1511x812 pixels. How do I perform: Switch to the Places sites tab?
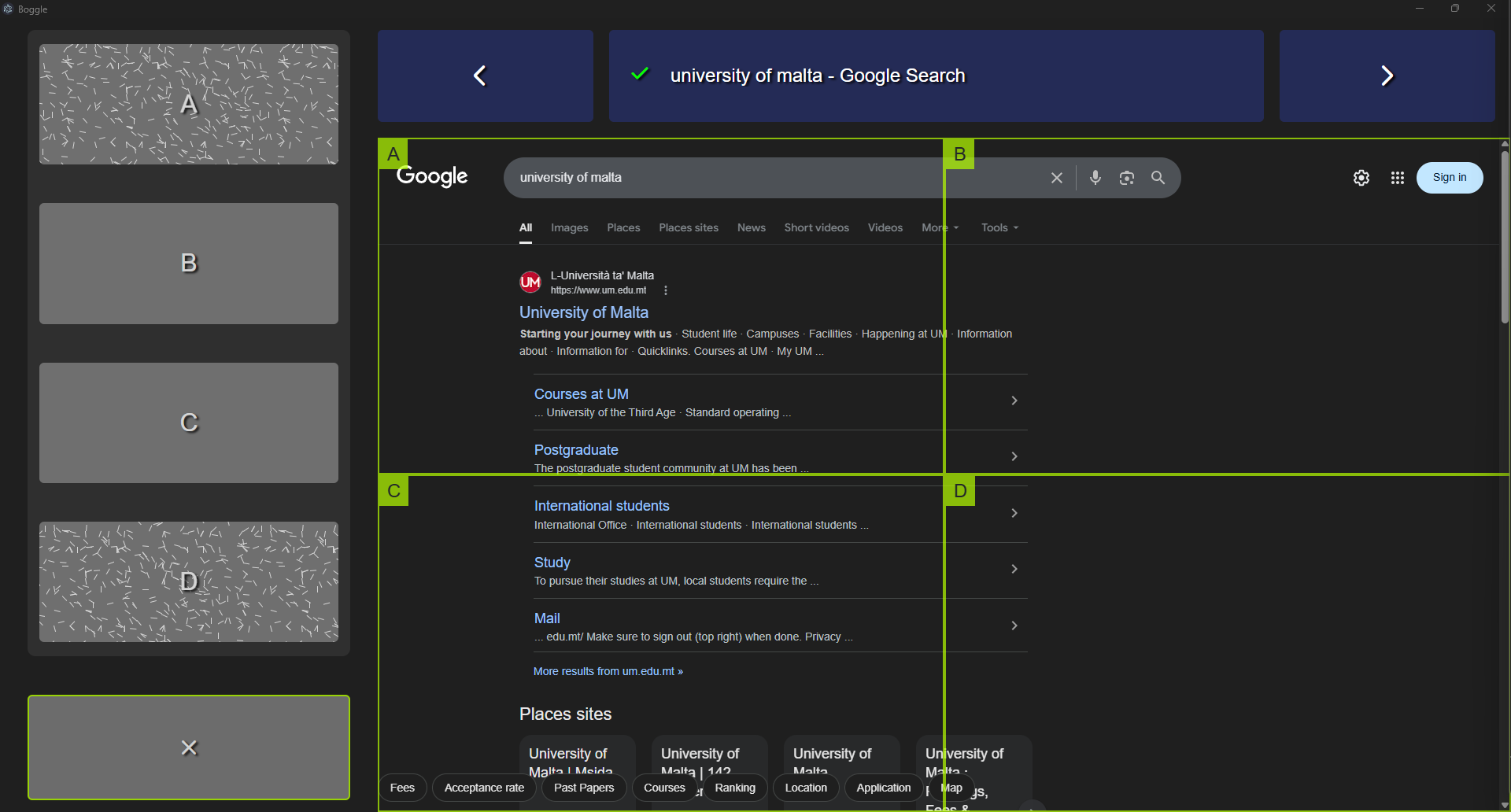tap(688, 227)
